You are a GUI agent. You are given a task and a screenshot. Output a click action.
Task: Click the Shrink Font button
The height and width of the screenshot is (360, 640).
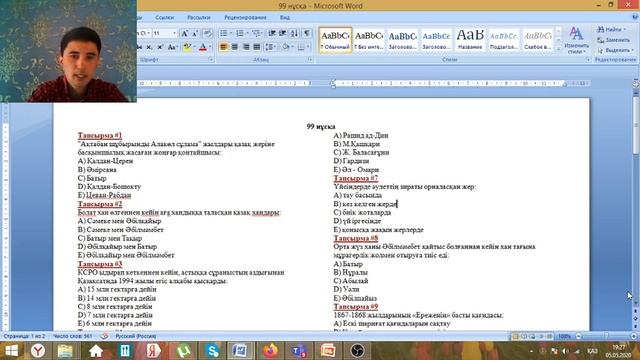pos(195,33)
